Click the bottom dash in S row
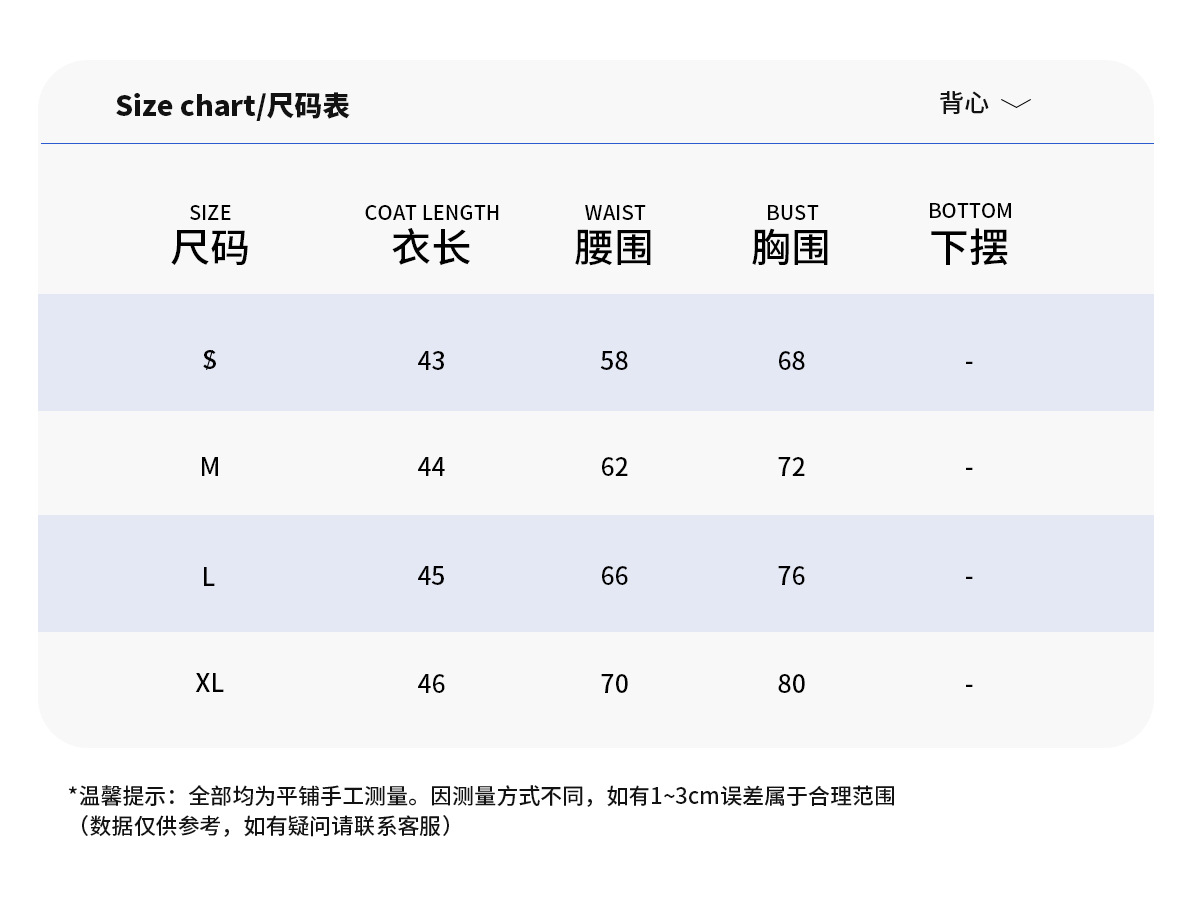1200x919 pixels. 969,362
